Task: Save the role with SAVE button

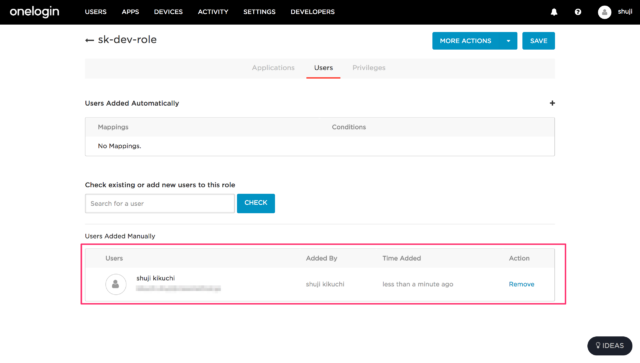Action: pyautogui.click(x=538, y=41)
